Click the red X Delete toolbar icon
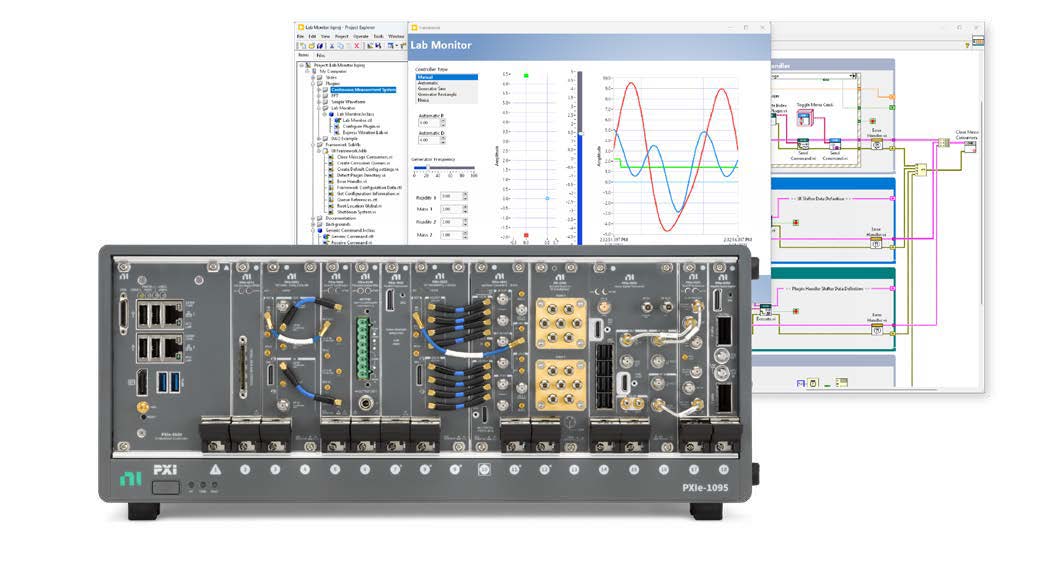1037x579 pixels. pos(356,46)
